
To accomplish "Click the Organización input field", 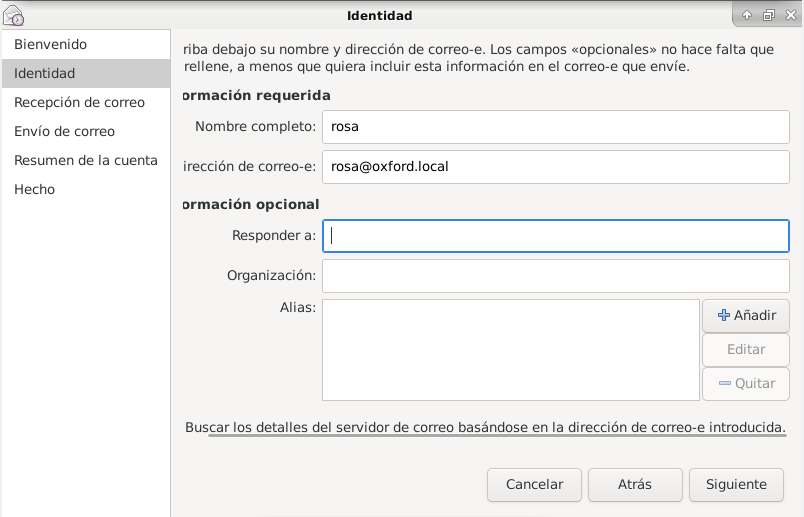I will point(555,275).
